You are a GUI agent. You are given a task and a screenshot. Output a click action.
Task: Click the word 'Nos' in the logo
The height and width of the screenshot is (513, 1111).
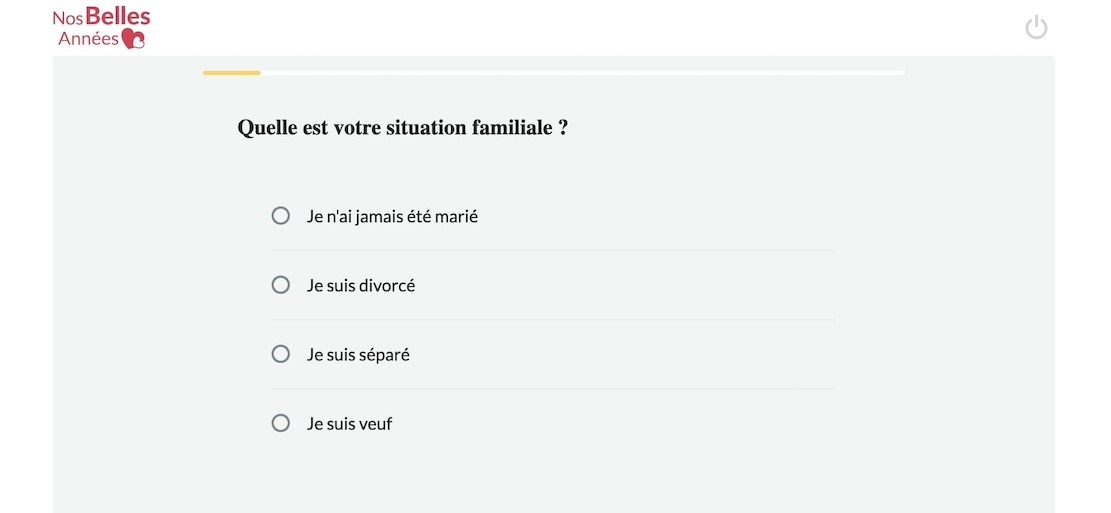[x=67, y=17]
